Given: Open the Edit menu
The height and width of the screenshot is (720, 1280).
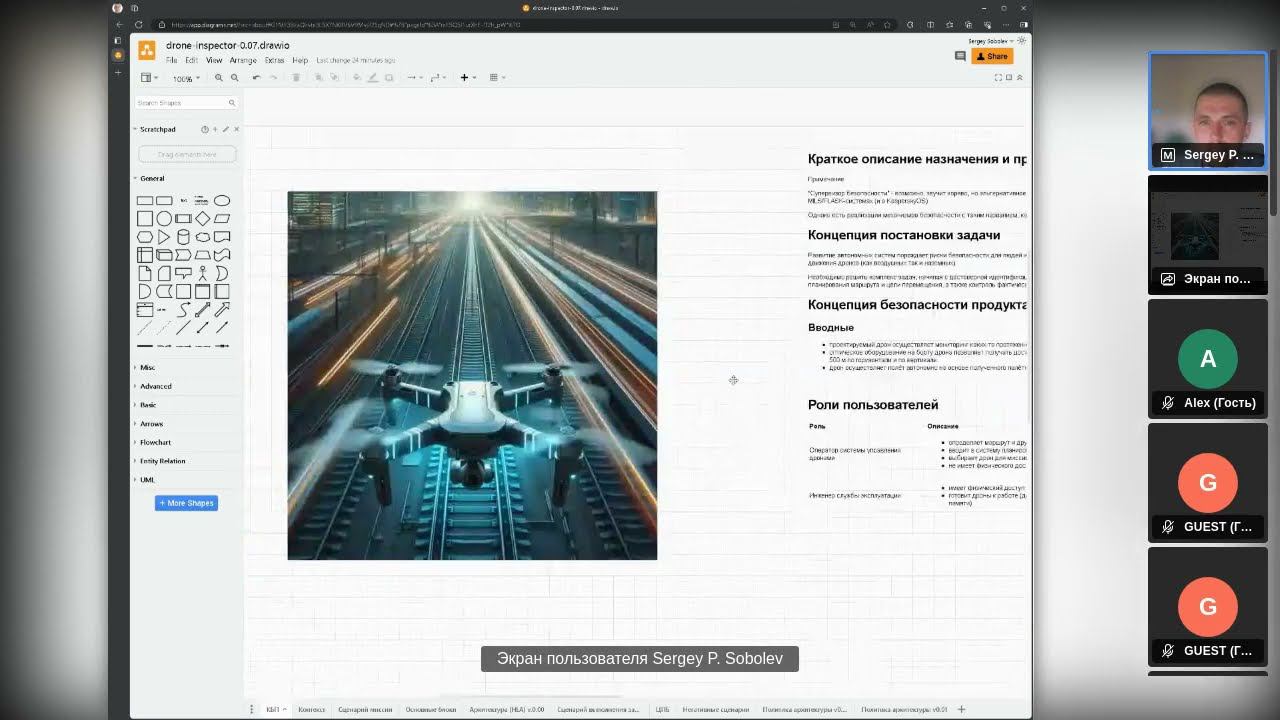Looking at the screenshot, I should point(191,60).
